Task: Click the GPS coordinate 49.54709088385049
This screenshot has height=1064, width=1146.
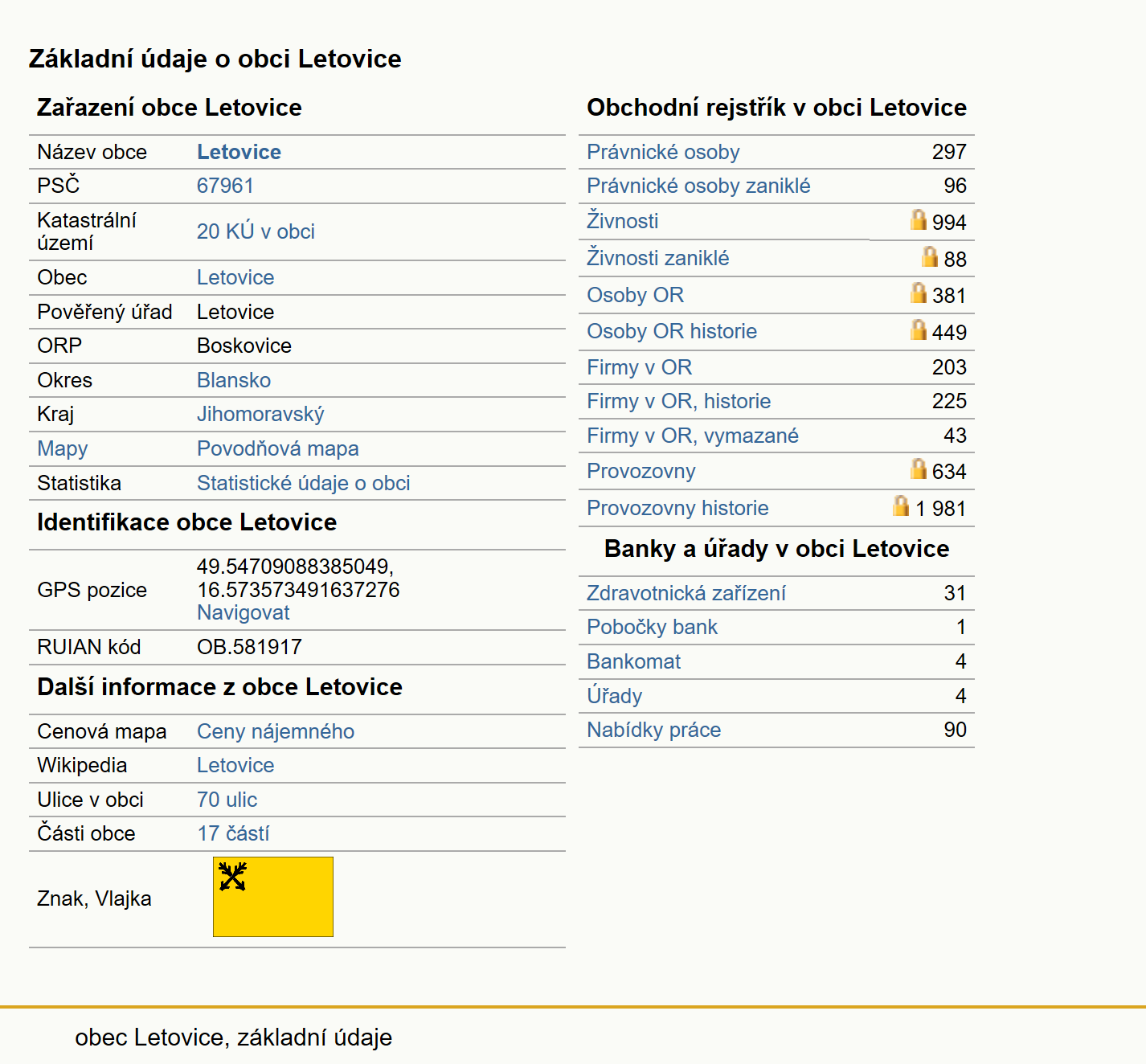Action: pos(295,567)
